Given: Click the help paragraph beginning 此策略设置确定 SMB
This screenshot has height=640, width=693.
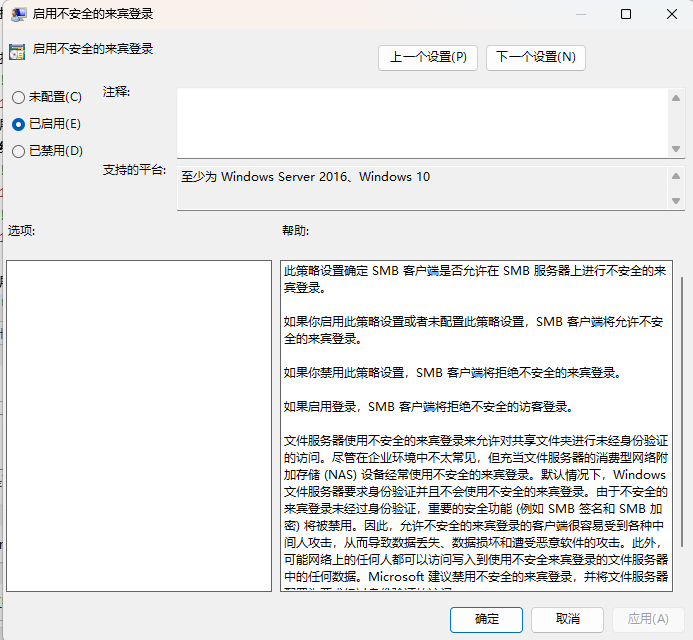Looking at the screenshot, I should tap(475, 279).
